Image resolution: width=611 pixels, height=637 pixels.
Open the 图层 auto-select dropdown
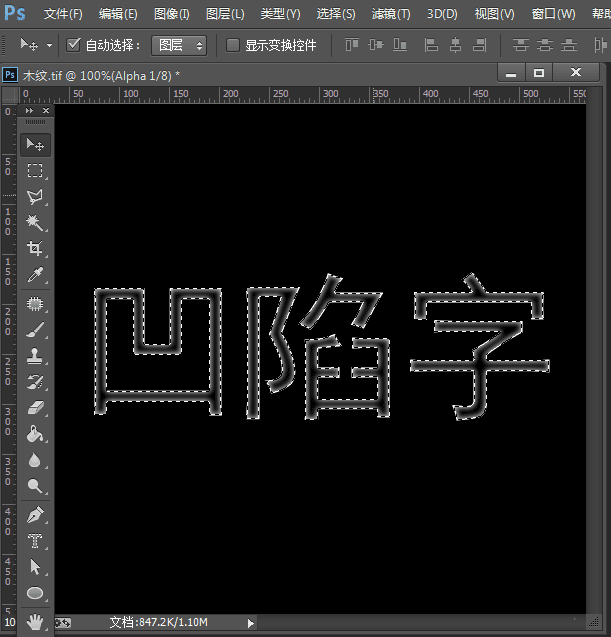click(179, 45)
